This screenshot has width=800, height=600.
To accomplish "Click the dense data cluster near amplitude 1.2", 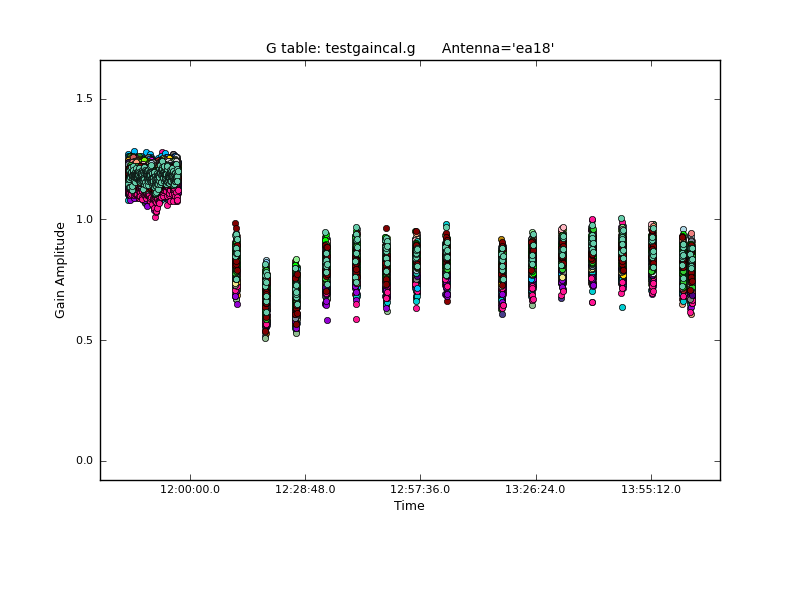I will (x=153, y=180).
